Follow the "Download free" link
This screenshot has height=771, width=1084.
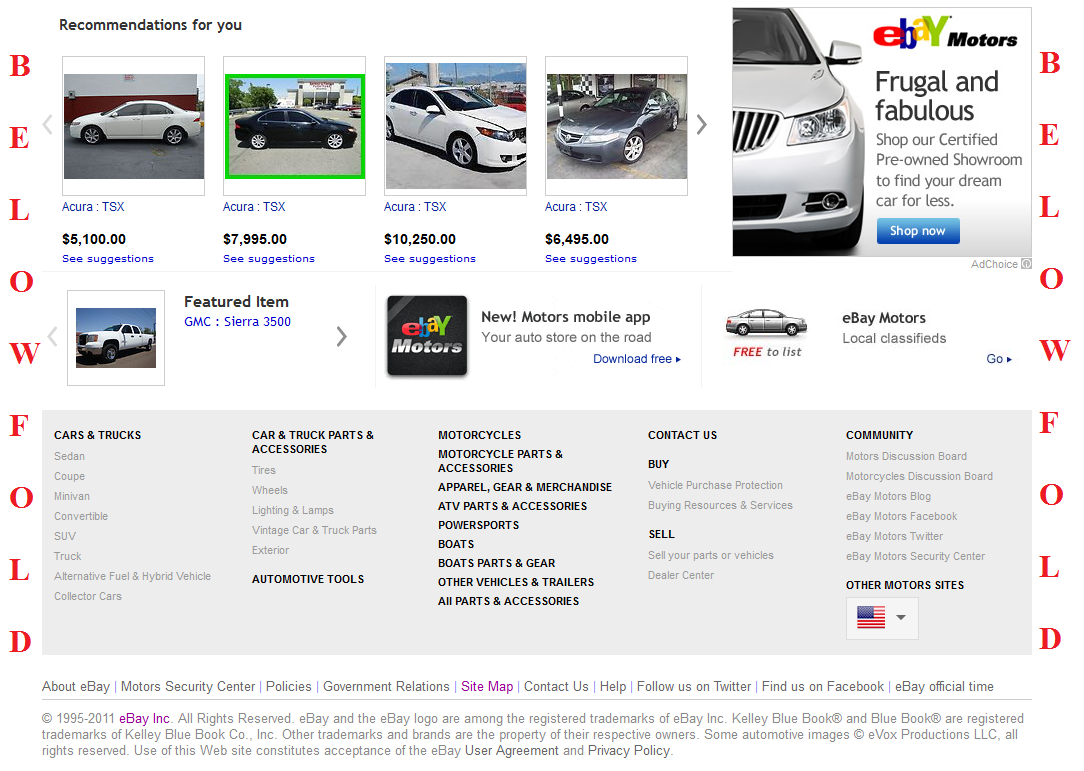tap(631, 358)
